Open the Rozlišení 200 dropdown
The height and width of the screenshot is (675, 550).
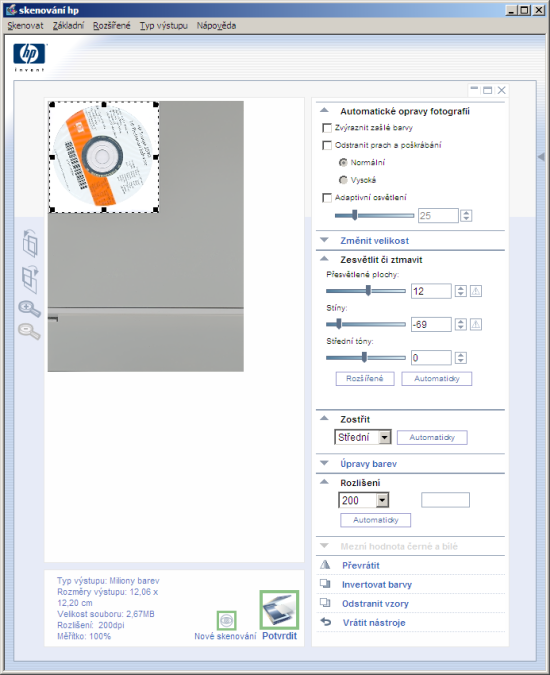click(x=382, y=500)
